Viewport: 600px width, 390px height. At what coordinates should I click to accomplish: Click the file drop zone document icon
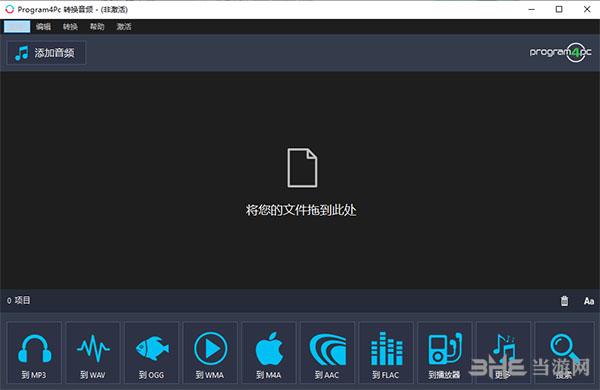pyautogui.click(x=302, y=168)
